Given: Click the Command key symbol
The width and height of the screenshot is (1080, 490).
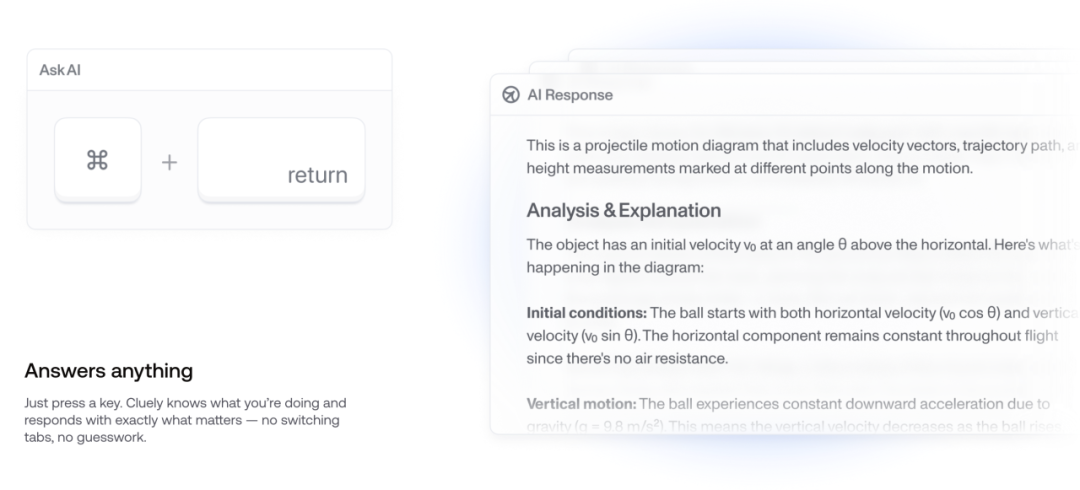Looking at the screenshot, I should point(97,160).
